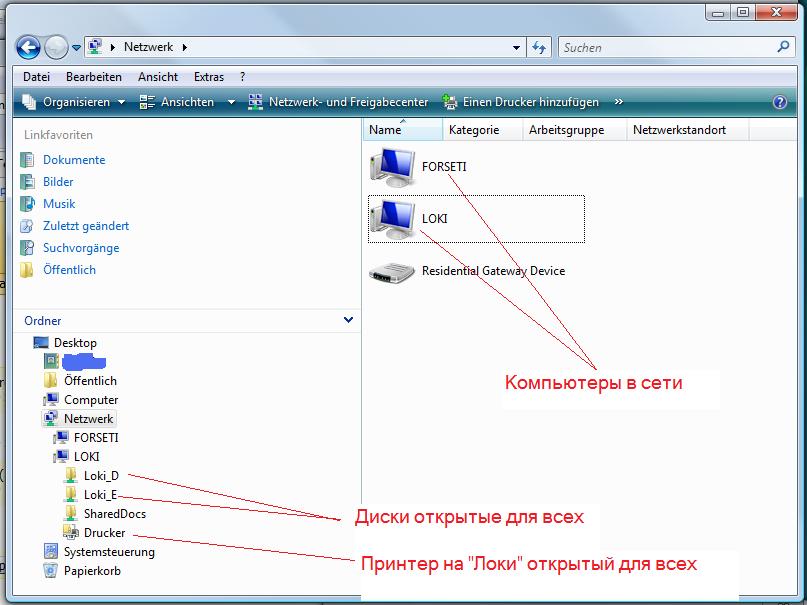Select the blurred user folder in tree

(84, 362)
